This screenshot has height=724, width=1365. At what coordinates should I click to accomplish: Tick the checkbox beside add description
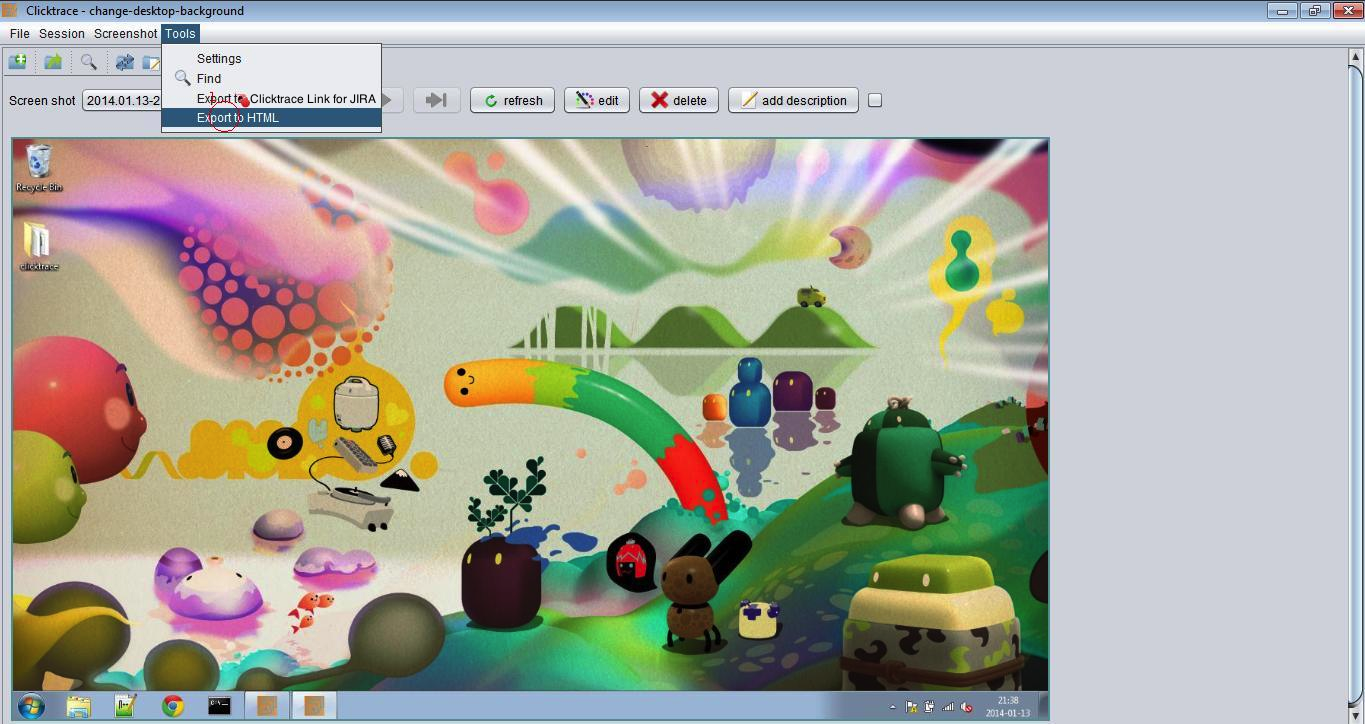(x=875, y=100)
